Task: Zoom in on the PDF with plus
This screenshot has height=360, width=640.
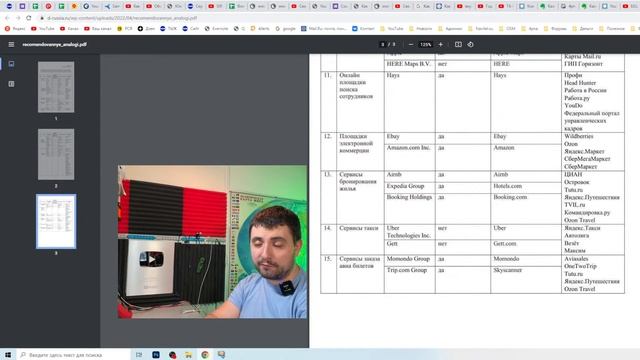Action: [x=440, y=44]
